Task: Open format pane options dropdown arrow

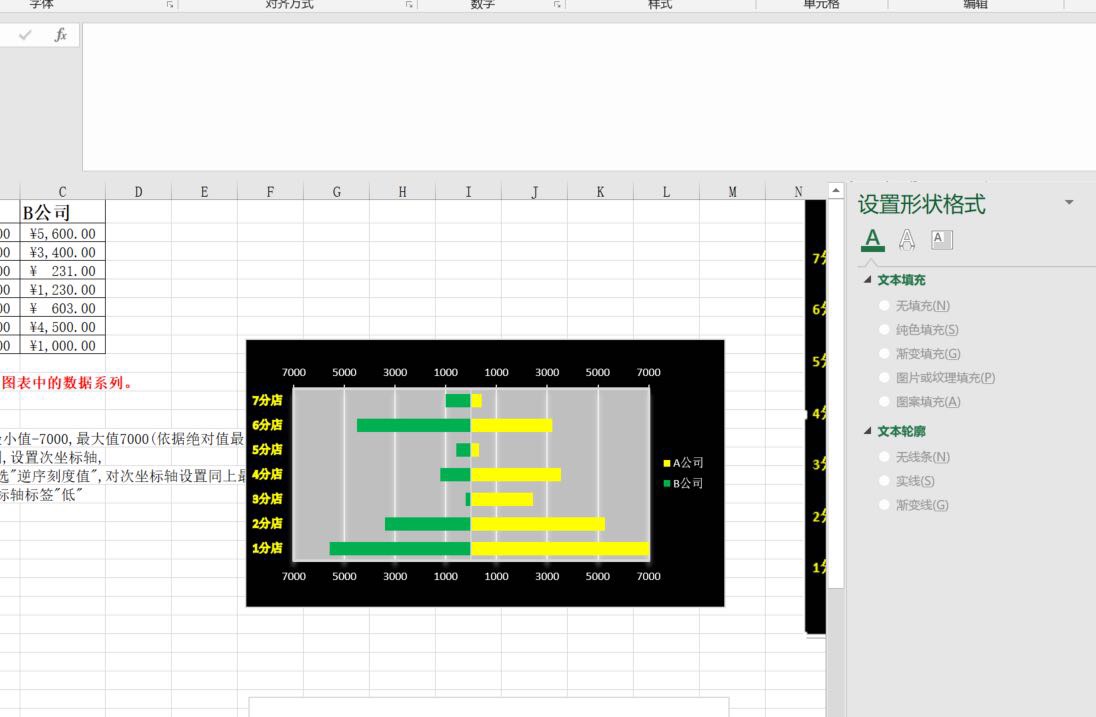Action: [1069, 203]
